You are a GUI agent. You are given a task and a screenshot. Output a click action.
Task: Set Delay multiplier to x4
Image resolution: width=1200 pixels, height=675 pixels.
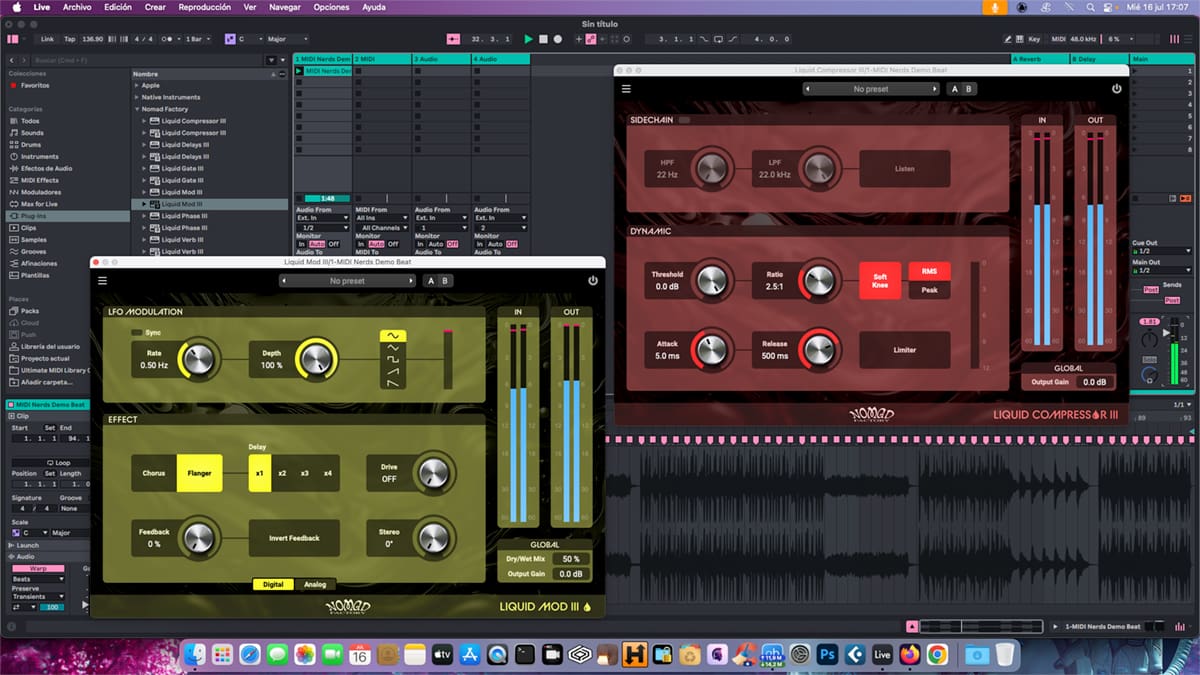click(327, 473)
